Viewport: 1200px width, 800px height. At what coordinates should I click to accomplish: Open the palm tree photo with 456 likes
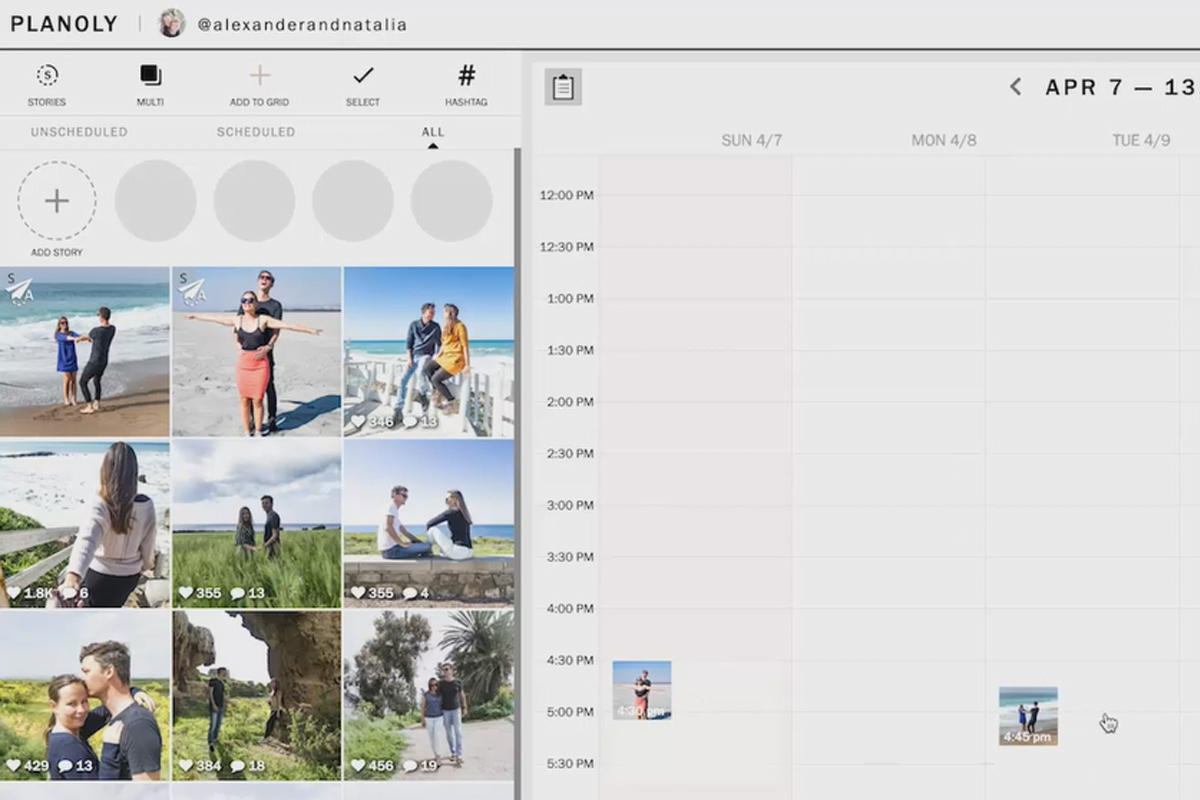(x=429, y=696)
